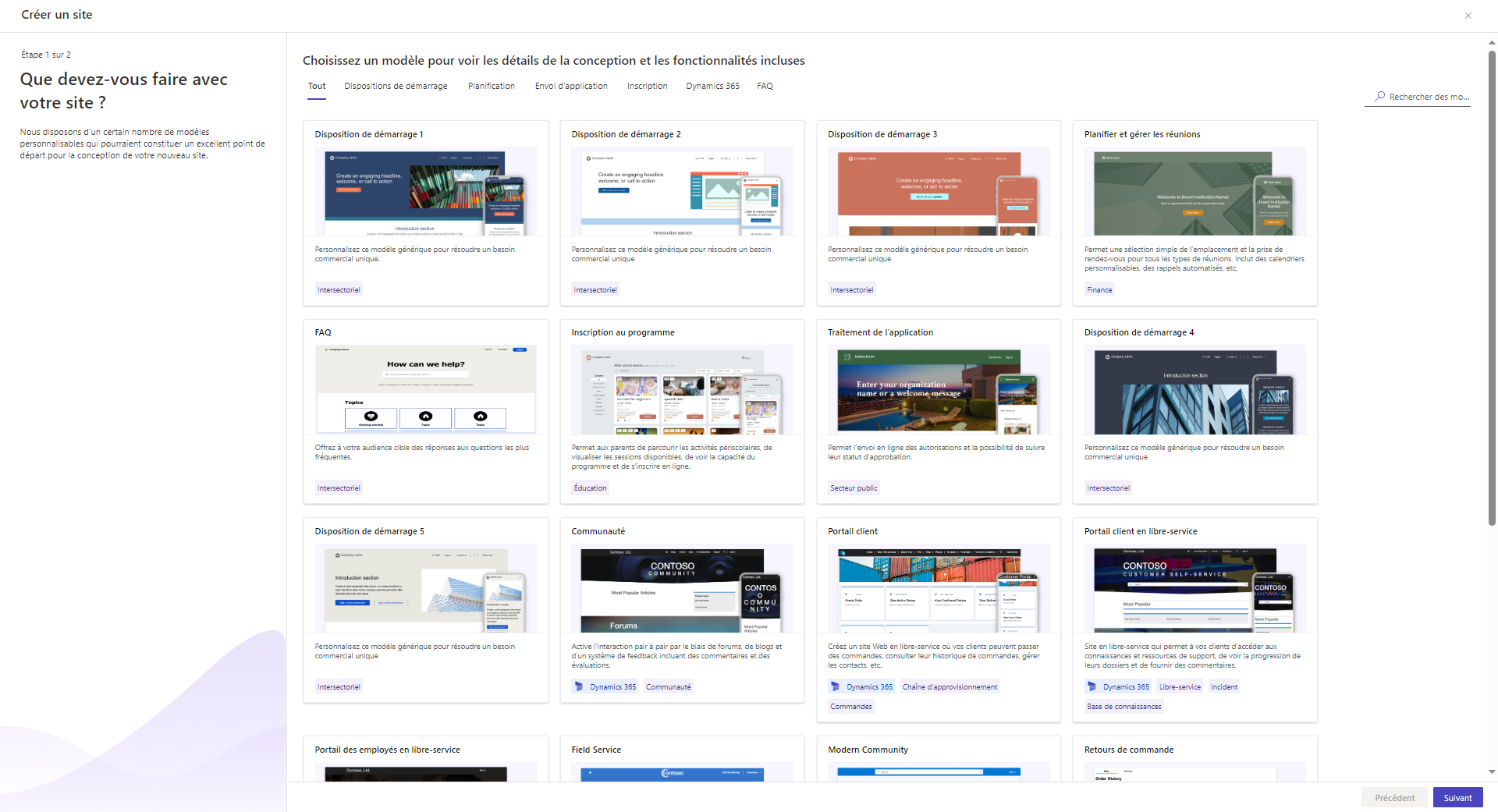Click the Dynamics 365 icon on Portail client card
Image resolution: width=1498 pixels, height=812 pixels.
[x=836, y=686]
